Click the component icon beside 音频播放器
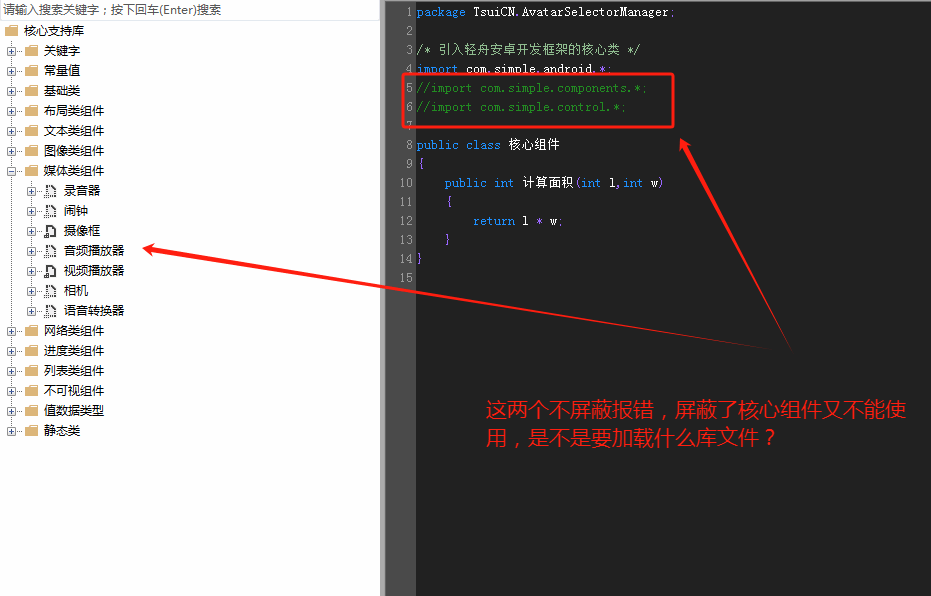The height and width of the screenshot is (596, 931). pos(51,251)
